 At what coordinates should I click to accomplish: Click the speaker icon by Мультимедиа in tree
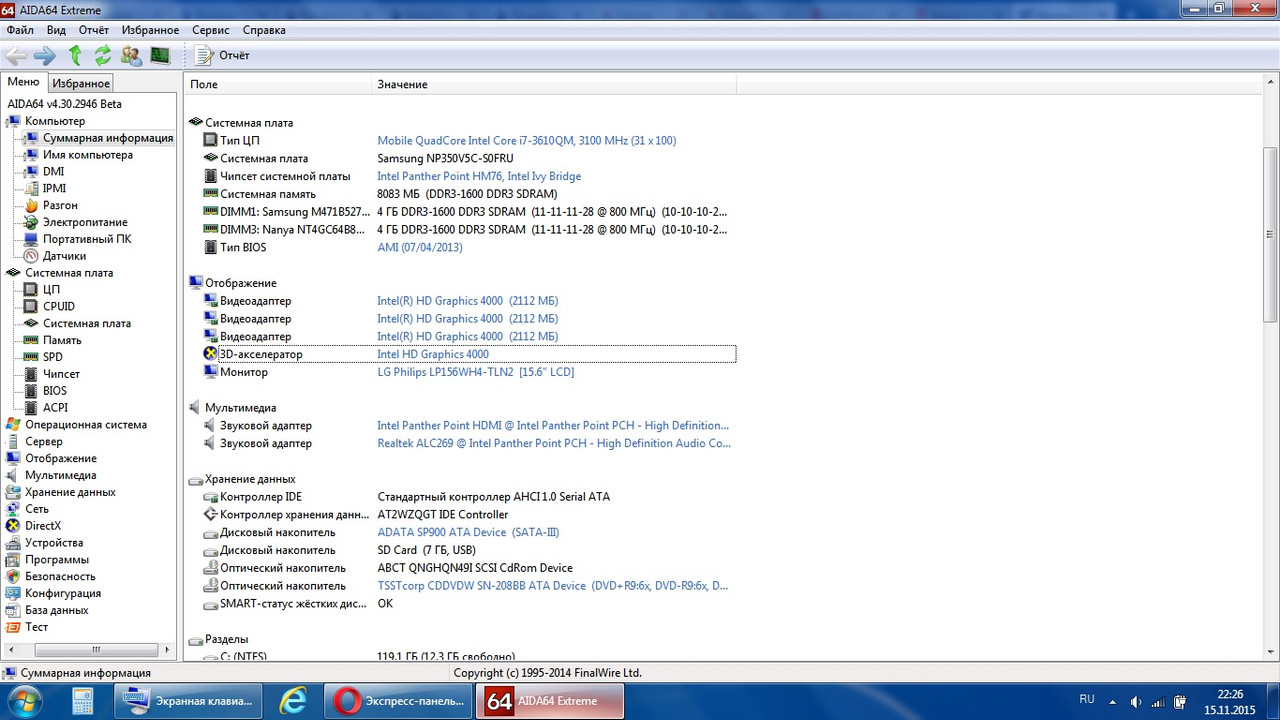coord(13,475)
